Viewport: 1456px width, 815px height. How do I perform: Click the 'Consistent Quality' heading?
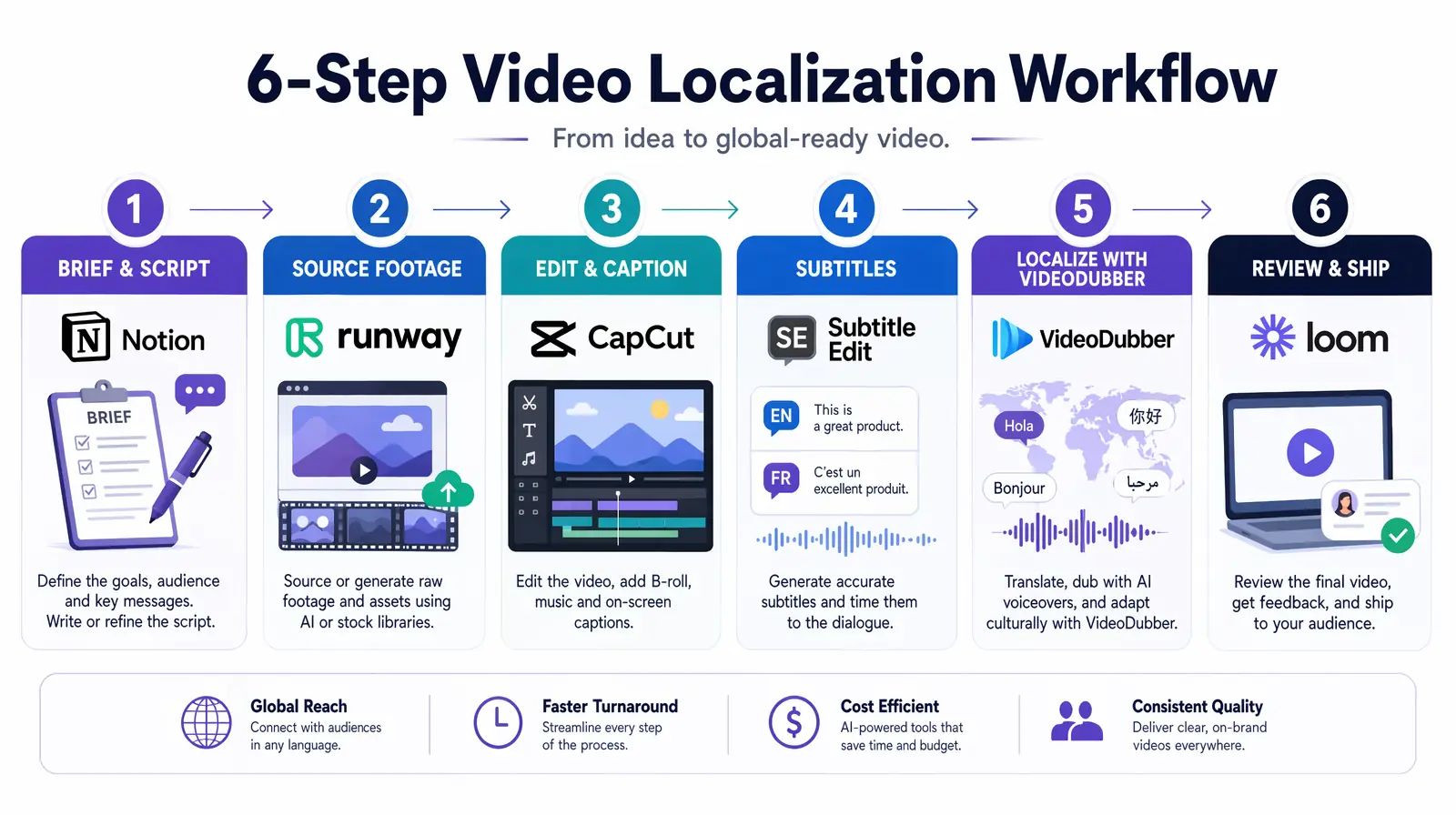click(x=1197, y=707)
